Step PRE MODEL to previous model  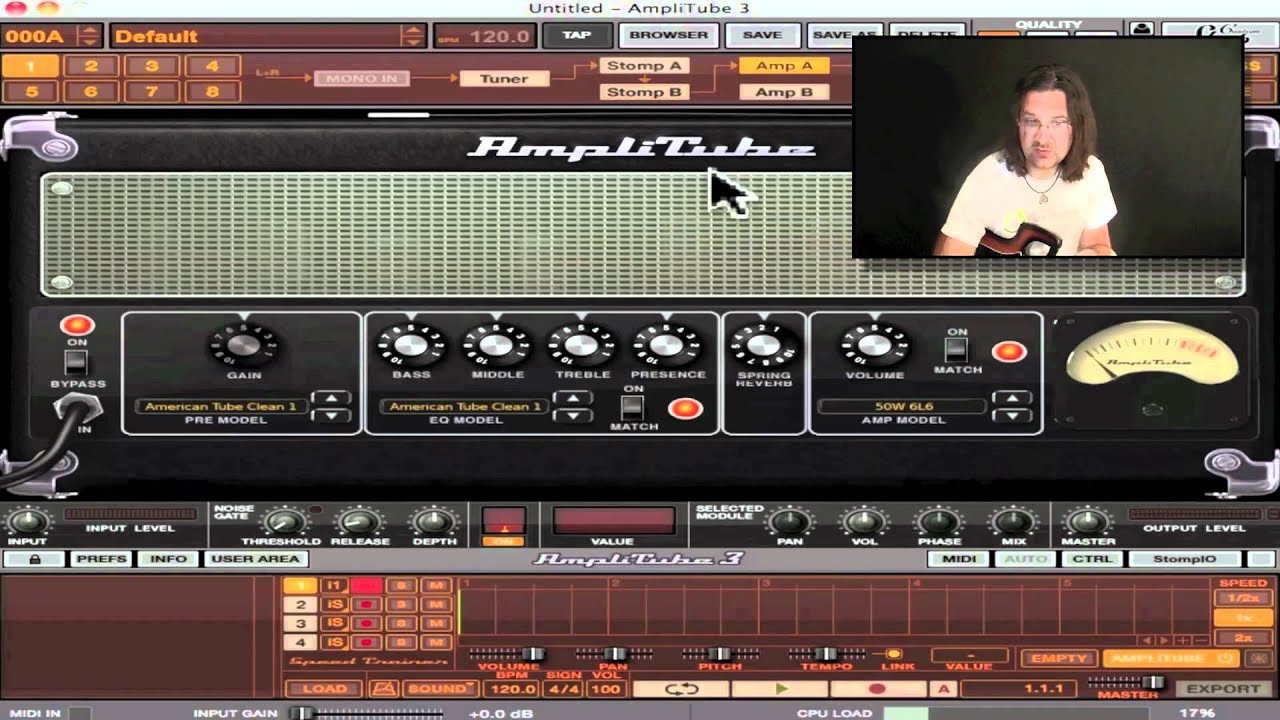pyautogui.click(x=331, y=415)
